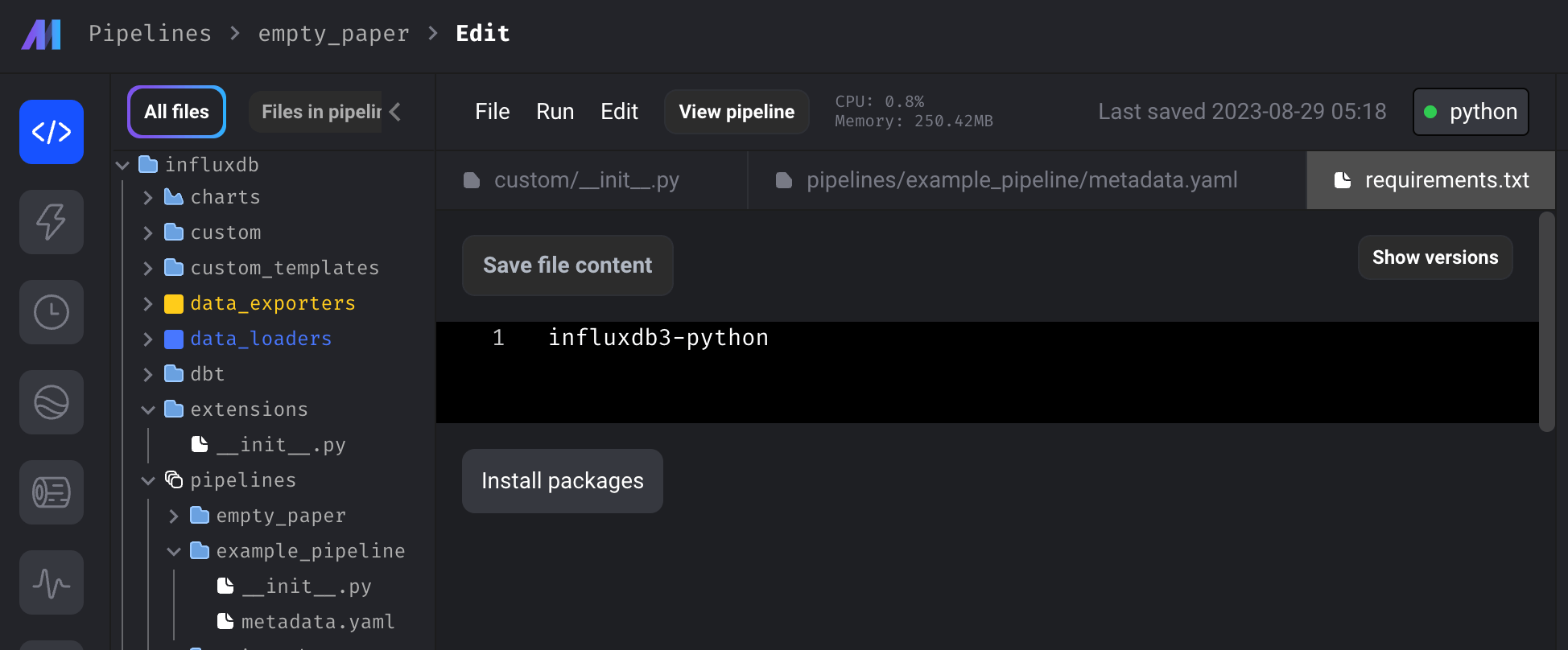The height and width of the screenshot is (650, 1568).
Task: Collapse the example_pipeline folder
Action: 174,552
